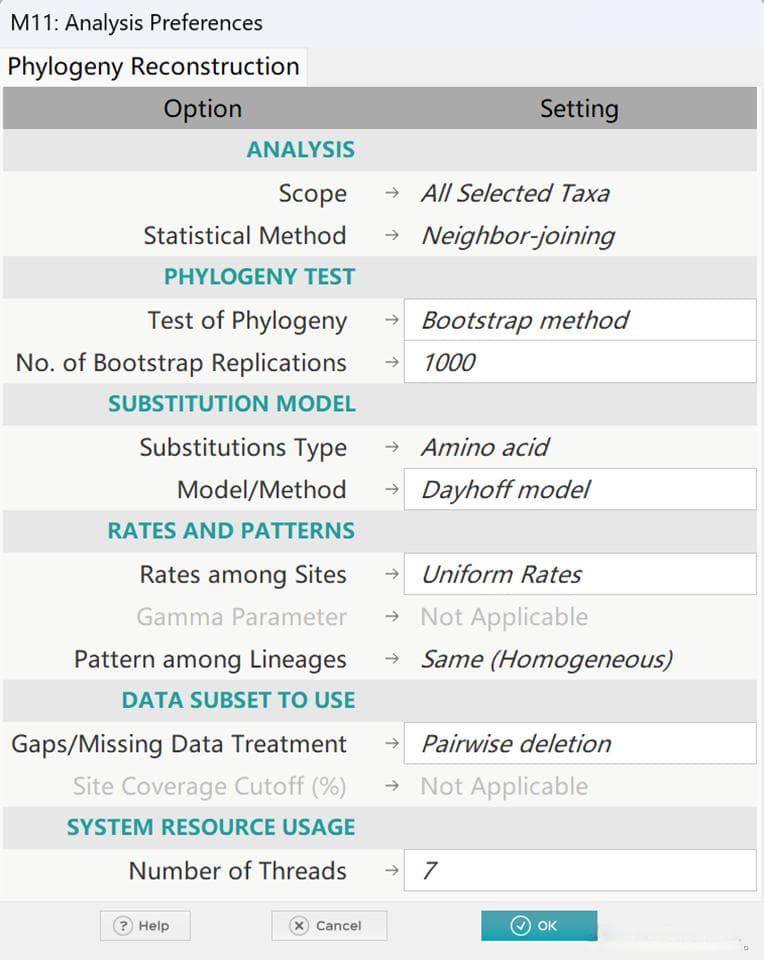Edit the bootstrap replications field showing 1000
Screen dimensions: 764x960
tap(580, 362)
